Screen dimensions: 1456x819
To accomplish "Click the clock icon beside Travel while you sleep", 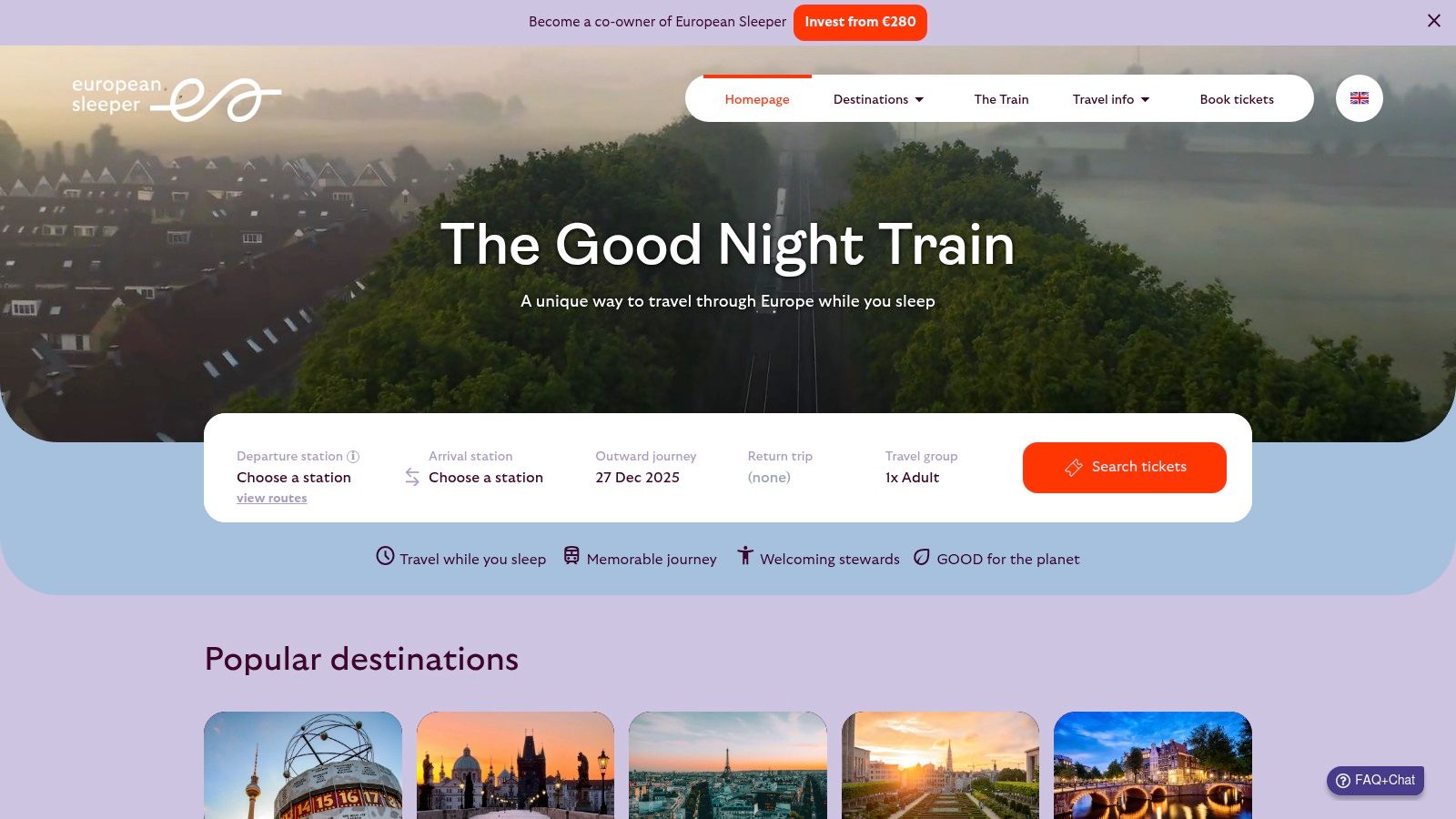I will pos(386,556).
